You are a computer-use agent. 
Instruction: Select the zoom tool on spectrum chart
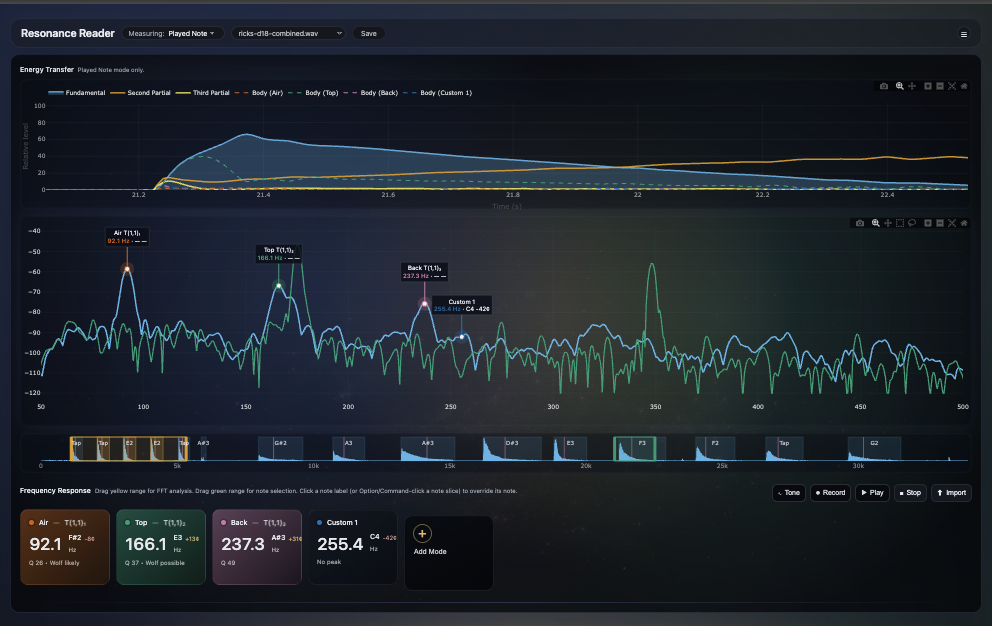876,223
